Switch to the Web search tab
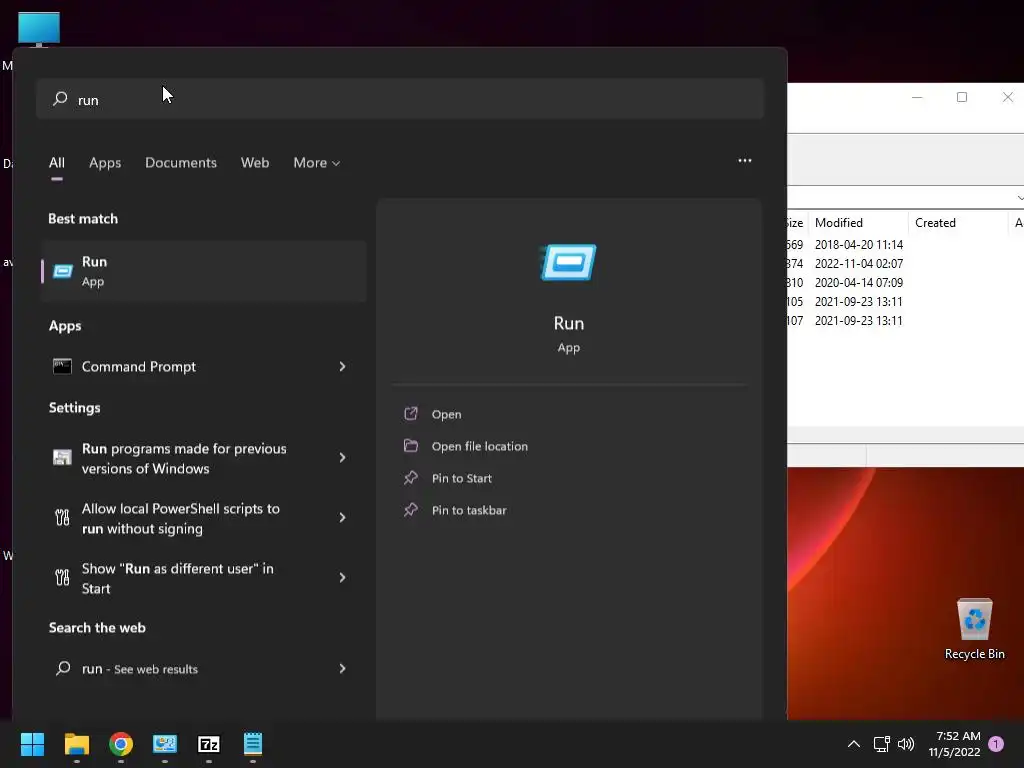 [255, 163]
